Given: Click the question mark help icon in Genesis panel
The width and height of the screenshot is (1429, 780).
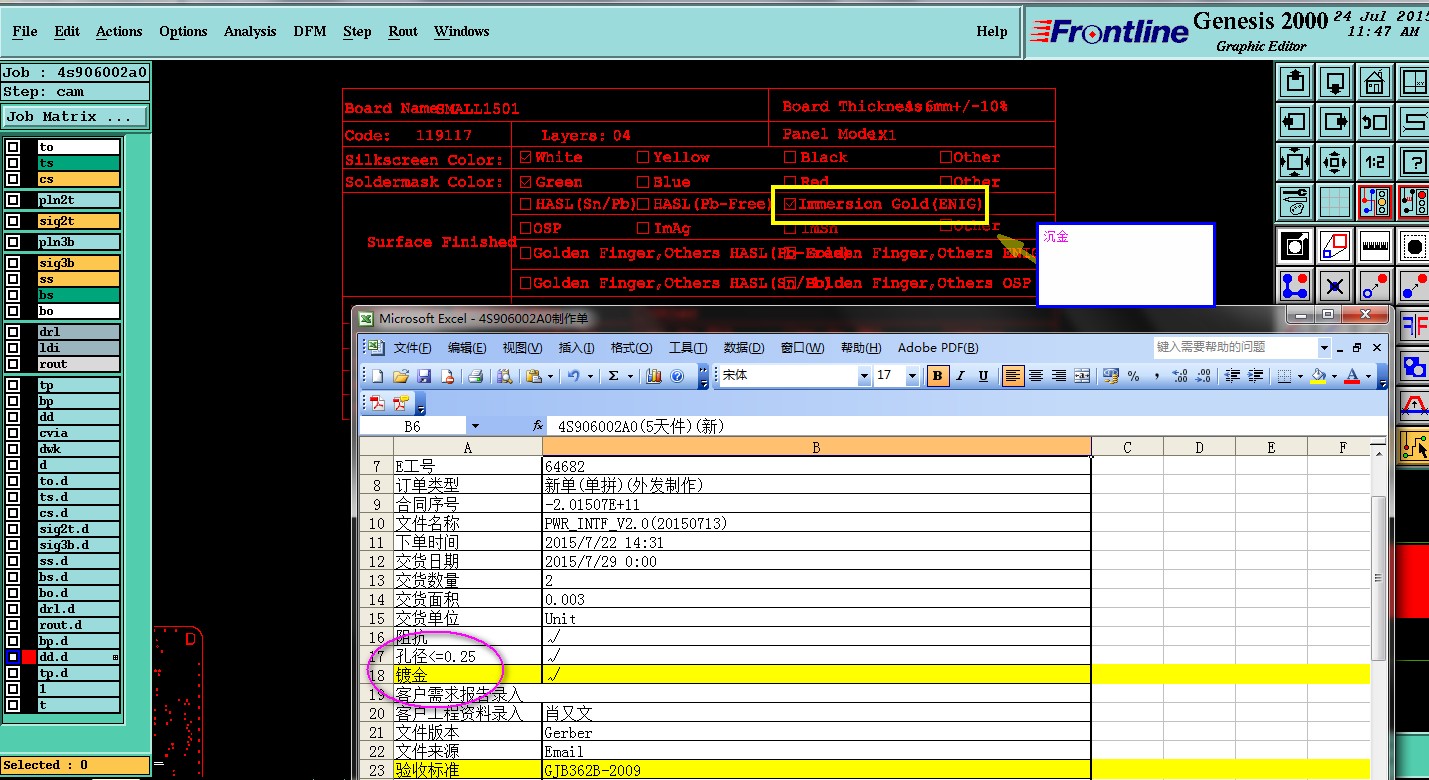Looking at the screenshot, I should pyautogui.click(x=1414, y=162).
